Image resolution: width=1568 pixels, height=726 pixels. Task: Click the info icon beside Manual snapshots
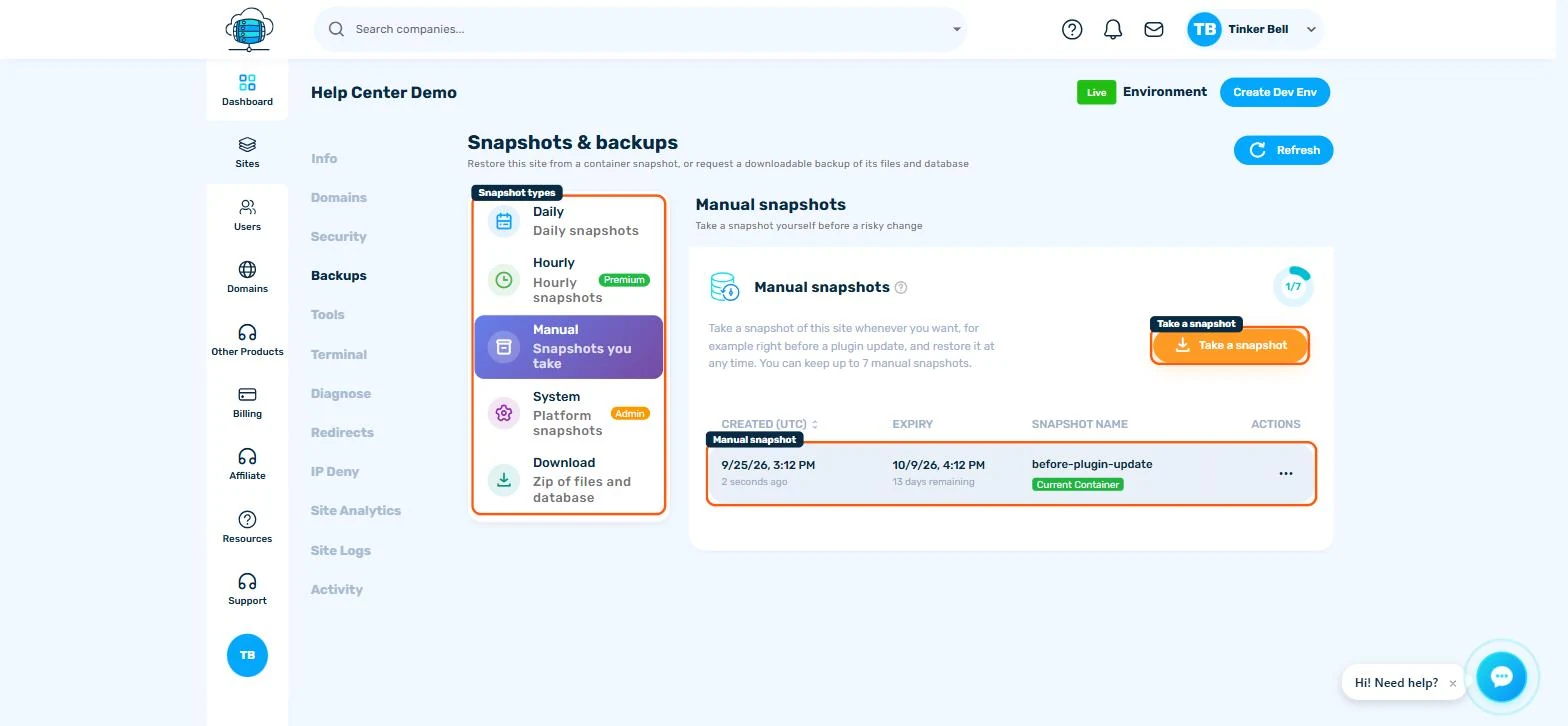click(x=901, y=287)
